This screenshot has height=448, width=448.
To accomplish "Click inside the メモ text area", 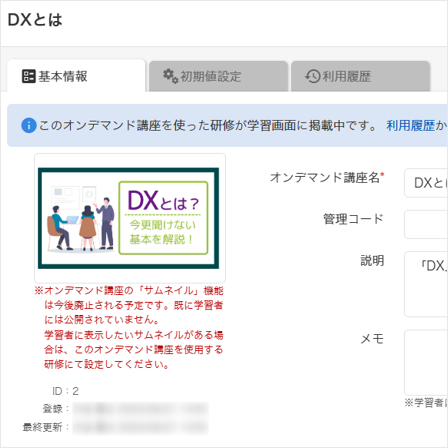I will point(426,362).
